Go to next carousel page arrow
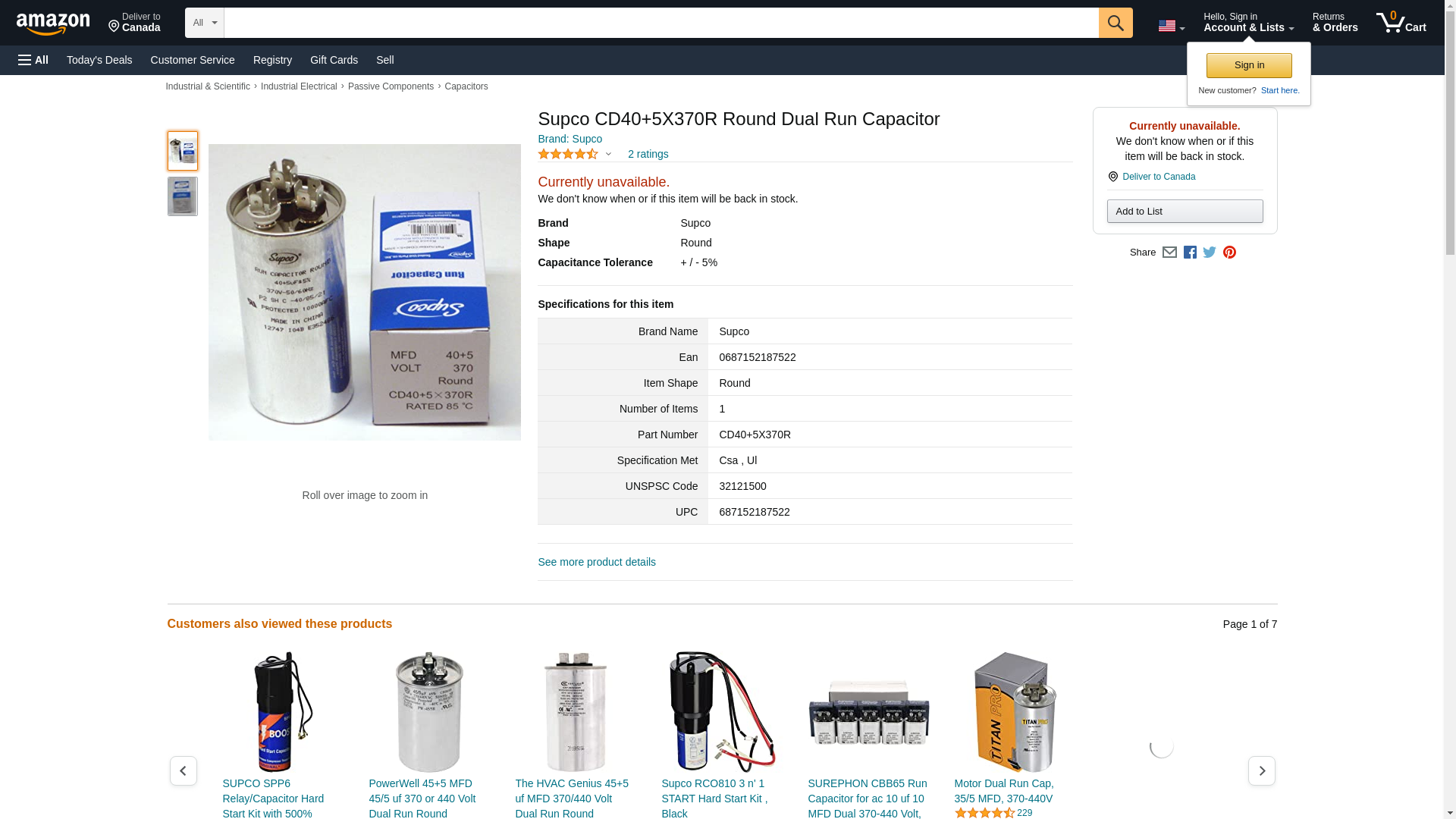This screenshot has width=1456, height=819. click(x=1261, y=770)
